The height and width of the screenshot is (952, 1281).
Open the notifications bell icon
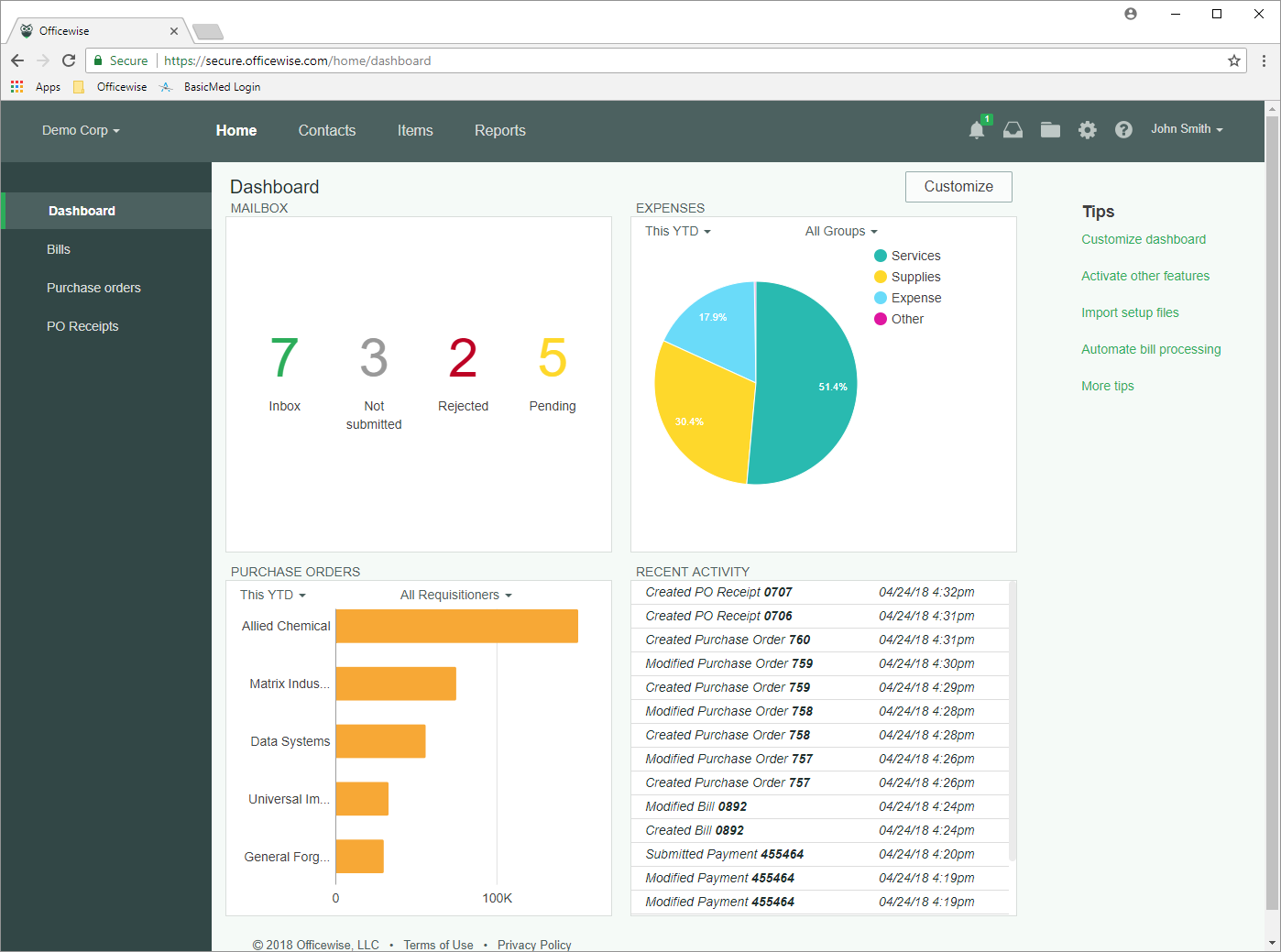[977, 130]
